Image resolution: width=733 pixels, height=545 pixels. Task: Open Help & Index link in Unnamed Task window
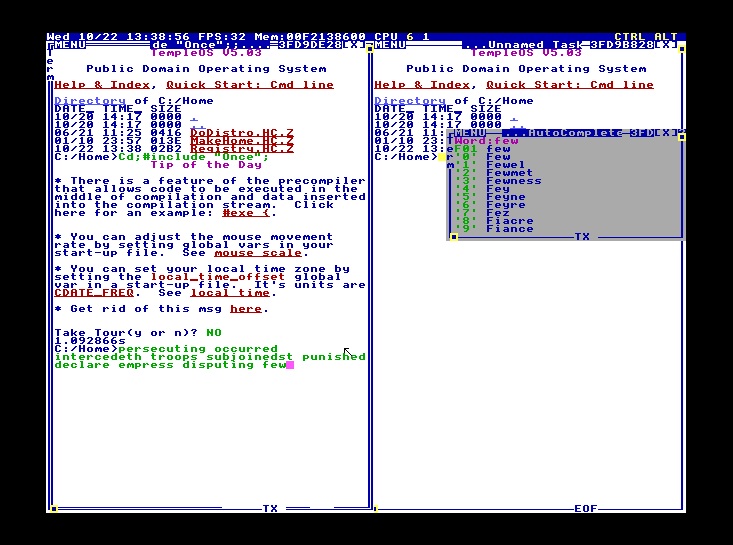coord(422,85)
